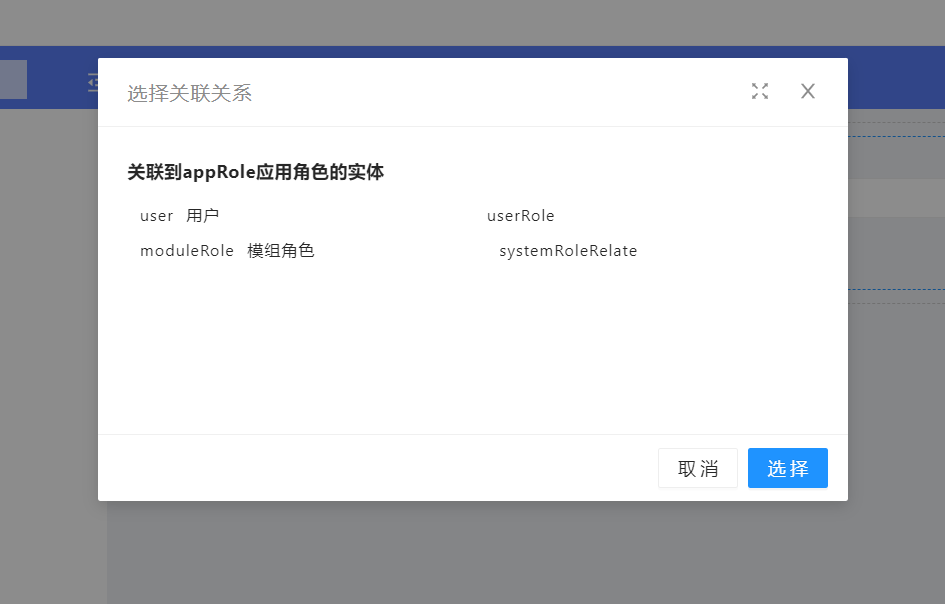Click the sidebar collapse icon behind dialog
This screenshot has height=604, width=945.
pyautogui.click(x=93, y=83)
